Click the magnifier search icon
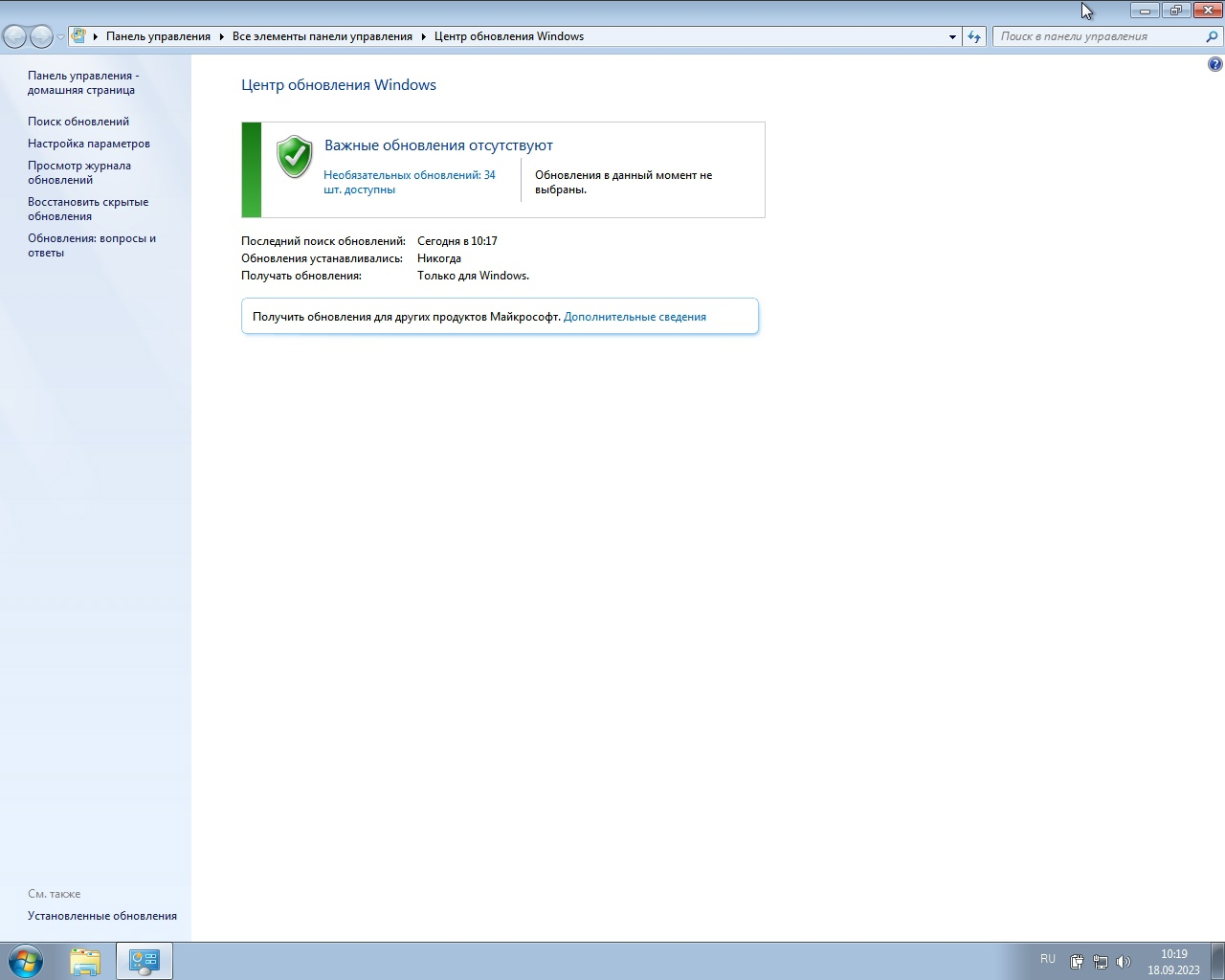The width and height of the screenshot is (1225, 980). (1213, 36)
